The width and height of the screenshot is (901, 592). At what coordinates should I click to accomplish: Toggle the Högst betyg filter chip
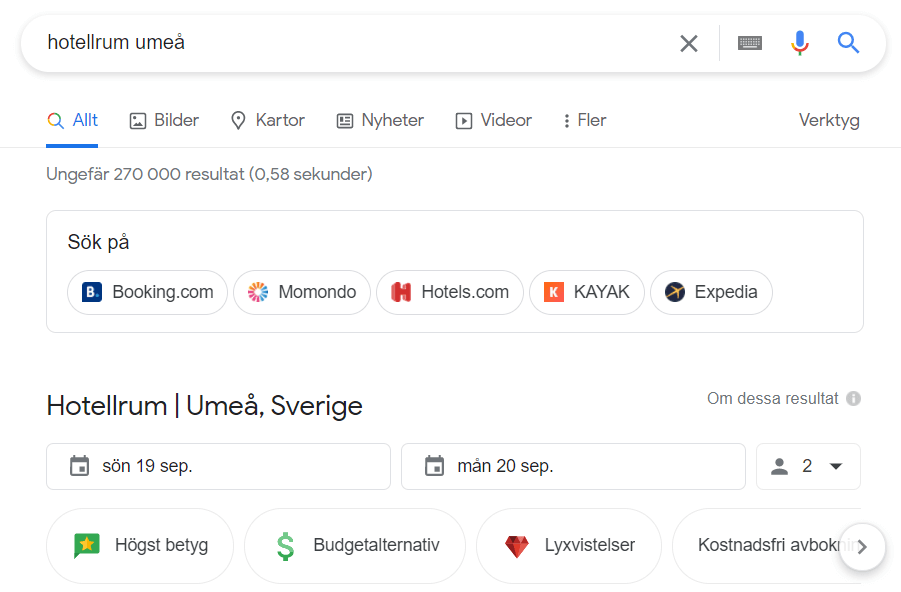[x=140, y=546]
